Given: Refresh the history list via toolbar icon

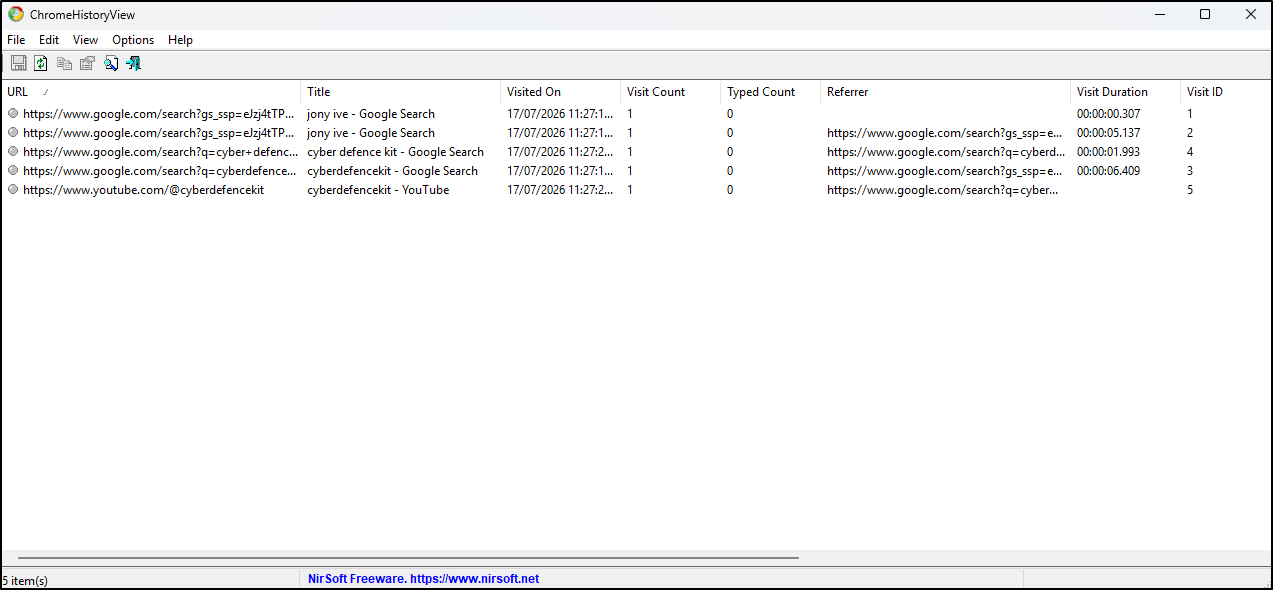Looking at the screenshot, I should point(41,64).
